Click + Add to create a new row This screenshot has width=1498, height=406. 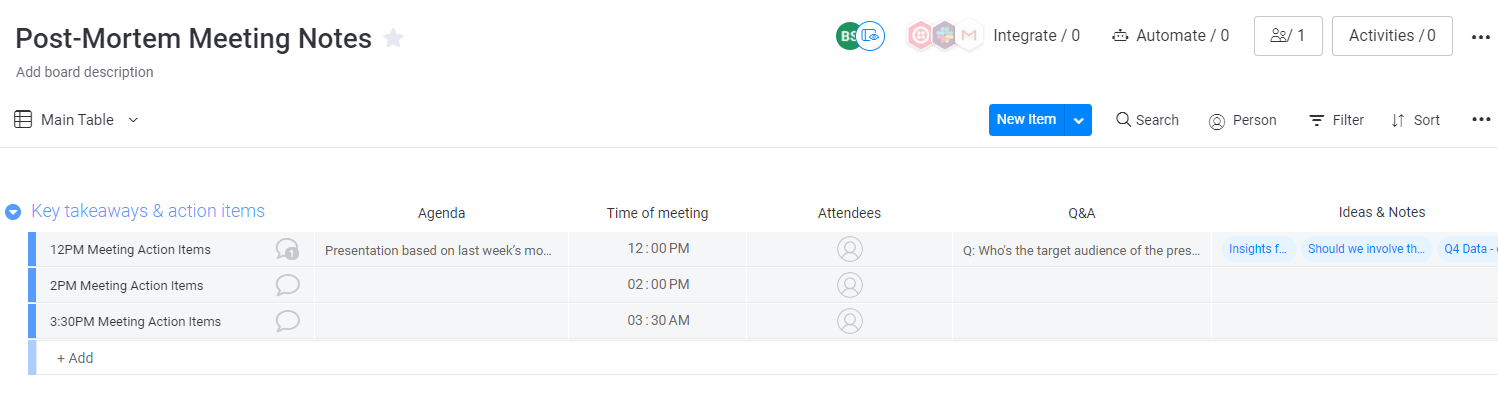pos(75,358)
